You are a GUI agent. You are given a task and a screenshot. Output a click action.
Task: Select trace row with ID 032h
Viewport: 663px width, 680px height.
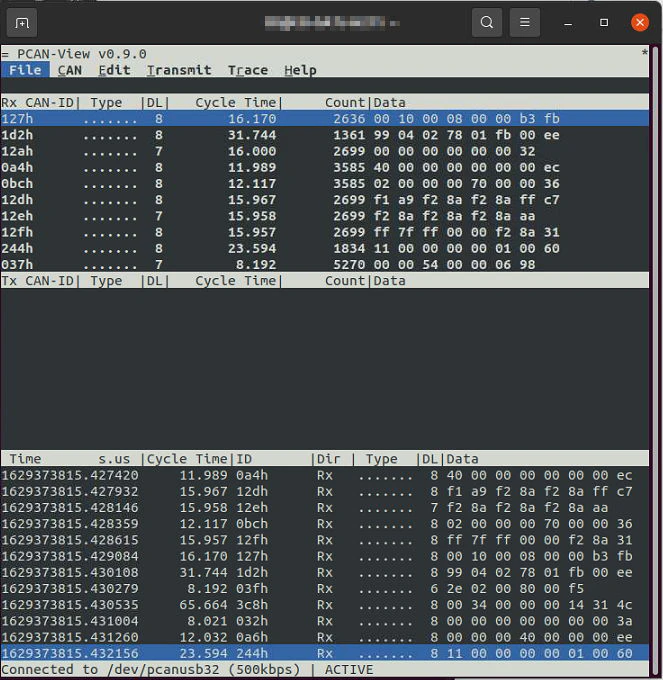tap(325, 621)
